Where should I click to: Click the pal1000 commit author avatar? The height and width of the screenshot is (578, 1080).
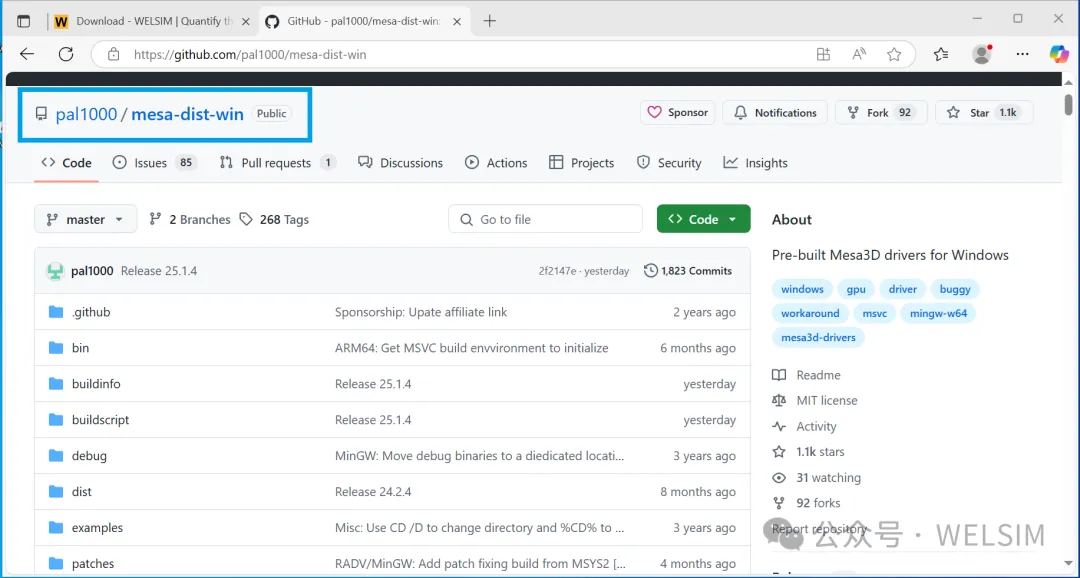pyautogui.click(x=55, y=271)
